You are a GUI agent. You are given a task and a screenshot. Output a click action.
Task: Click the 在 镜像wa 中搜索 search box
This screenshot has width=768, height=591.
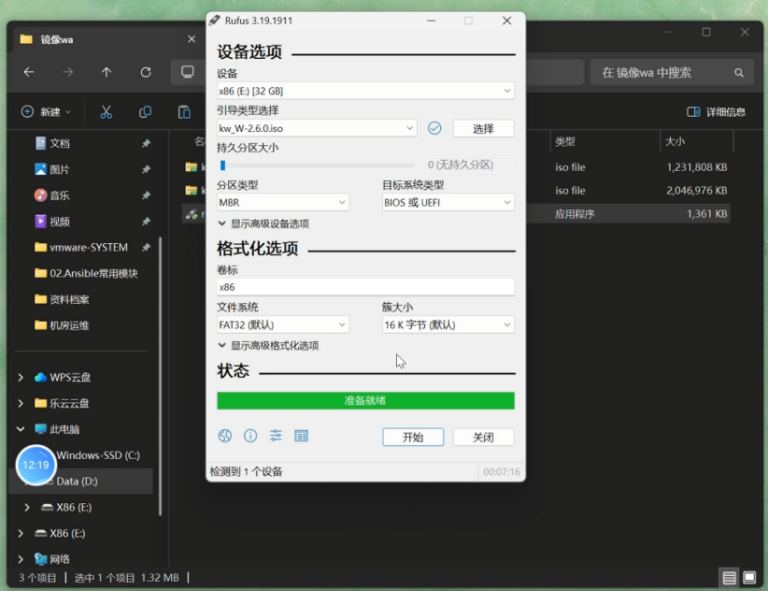pyautogui.click(x=672, y=72)
